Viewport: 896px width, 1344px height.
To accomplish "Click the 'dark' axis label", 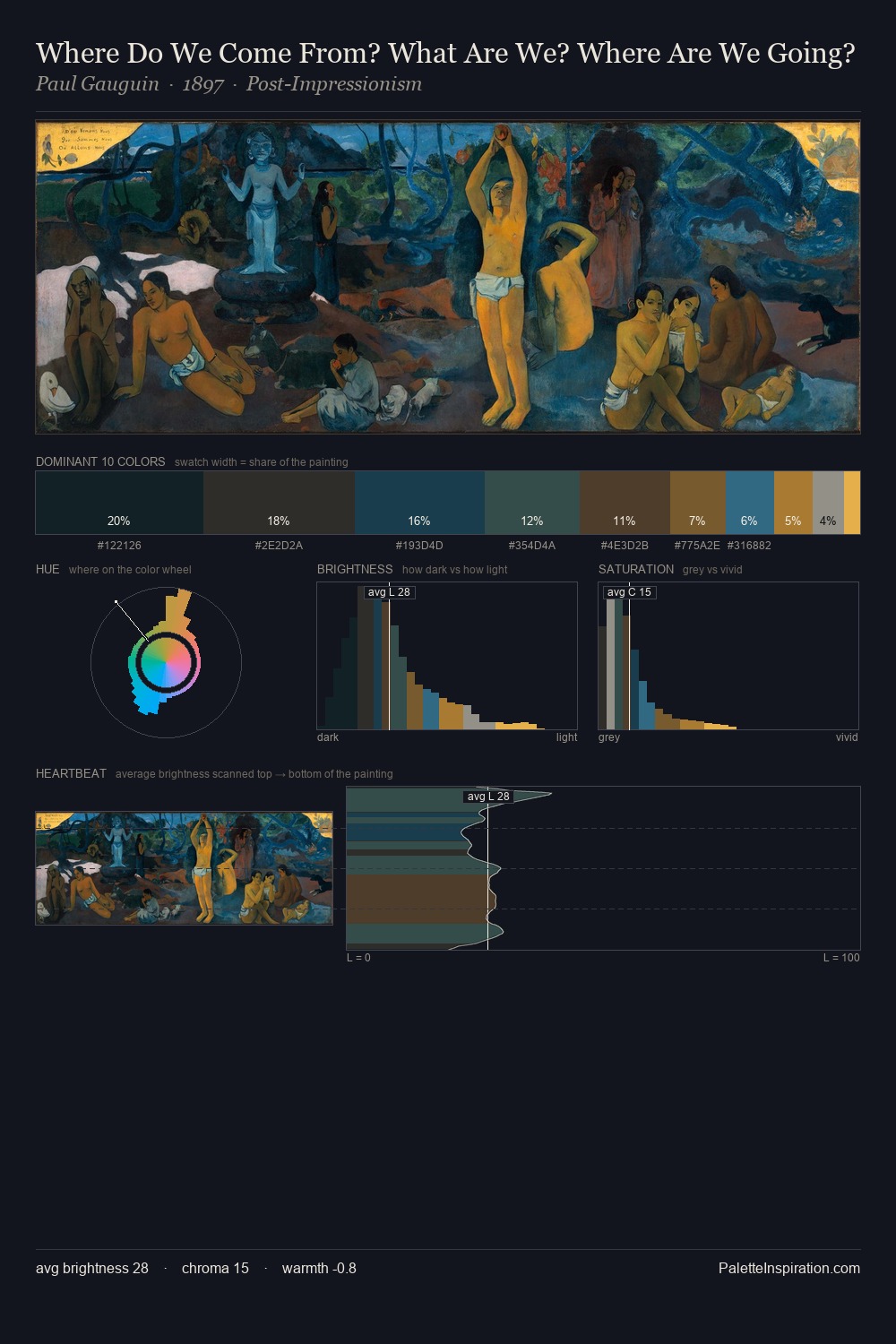I will pos(328,737).
